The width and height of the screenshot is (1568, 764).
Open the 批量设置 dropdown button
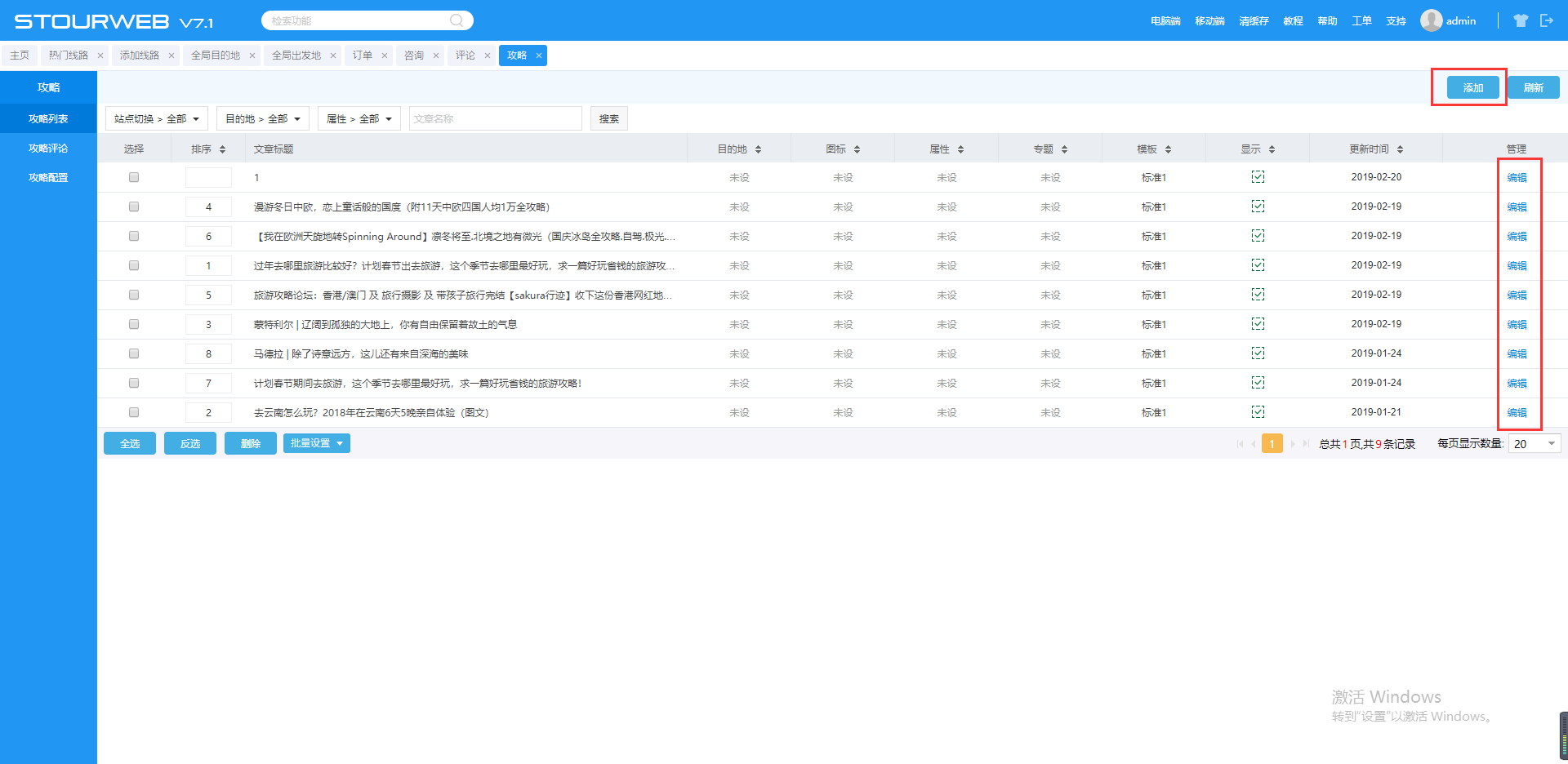(x=317, y=443)
